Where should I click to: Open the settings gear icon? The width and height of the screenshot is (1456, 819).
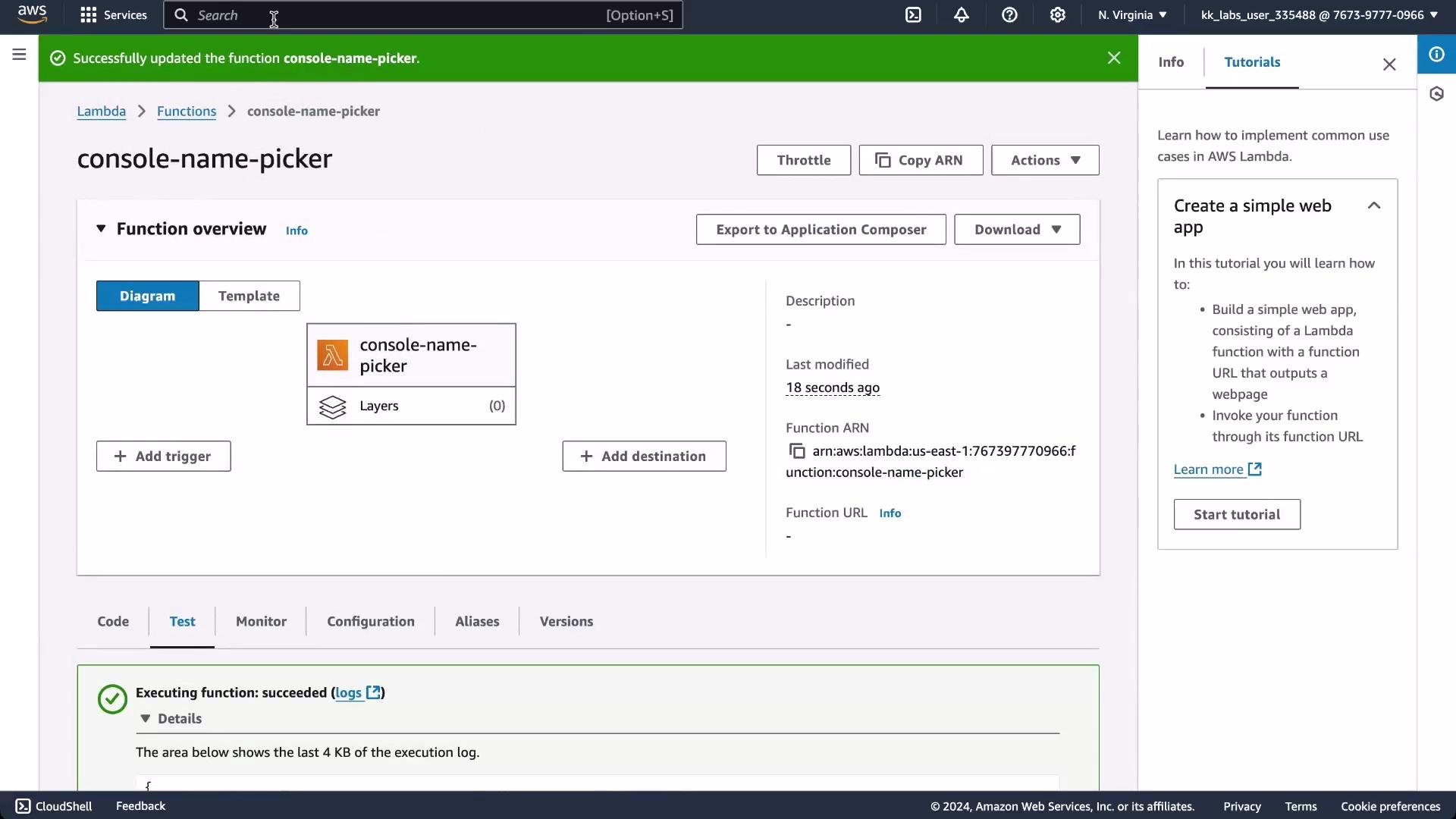click(x=1058, y=15)
